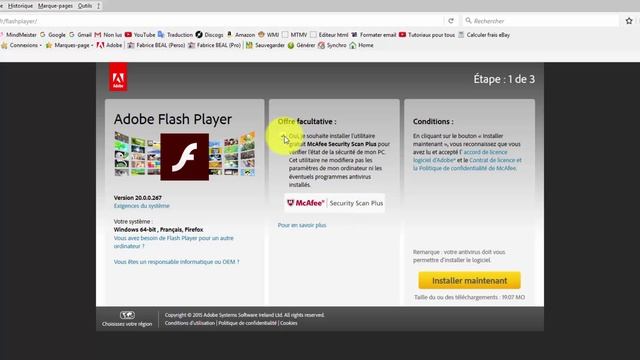Image resolution: width=640 pixels, height=360 pixels.
Task: Open the Non lus mail bookmark
Action: pos(109,35)
